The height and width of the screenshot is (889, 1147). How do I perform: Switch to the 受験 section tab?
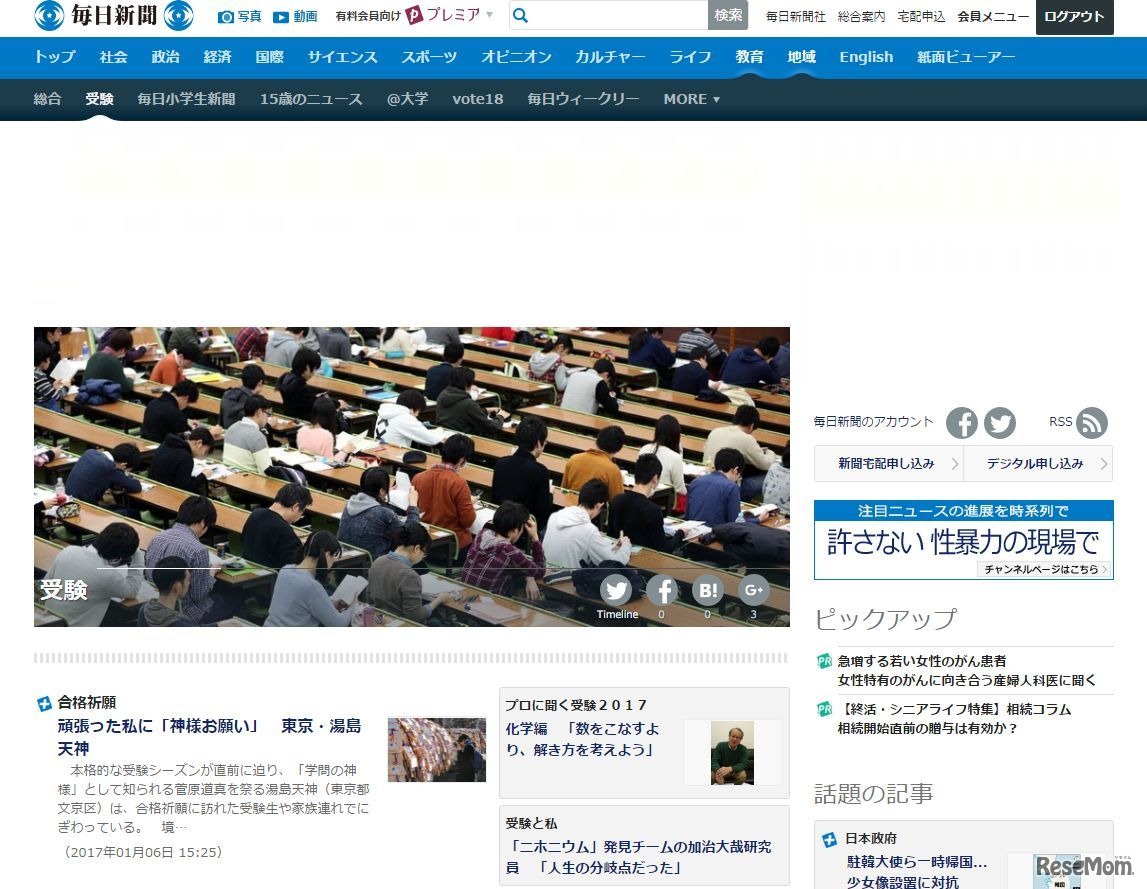[98, 98]
